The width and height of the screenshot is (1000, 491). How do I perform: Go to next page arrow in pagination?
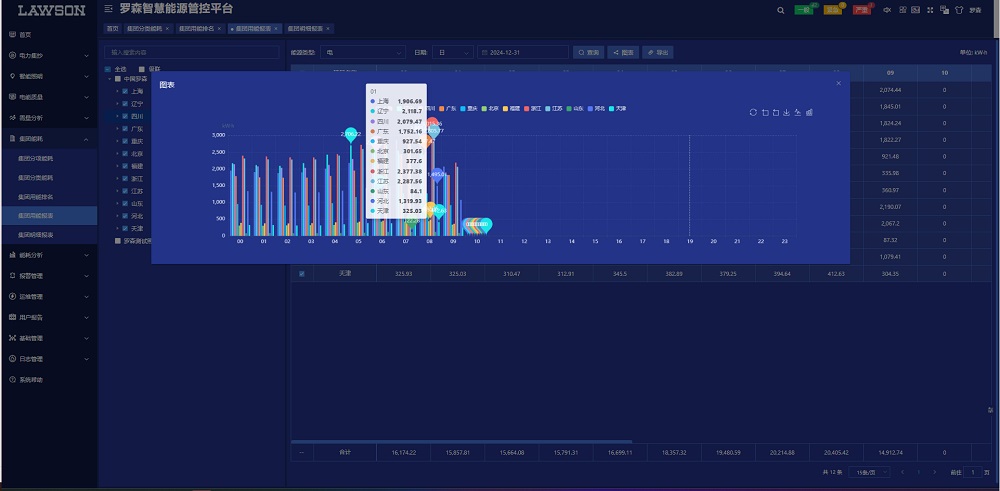coord(934,473)
